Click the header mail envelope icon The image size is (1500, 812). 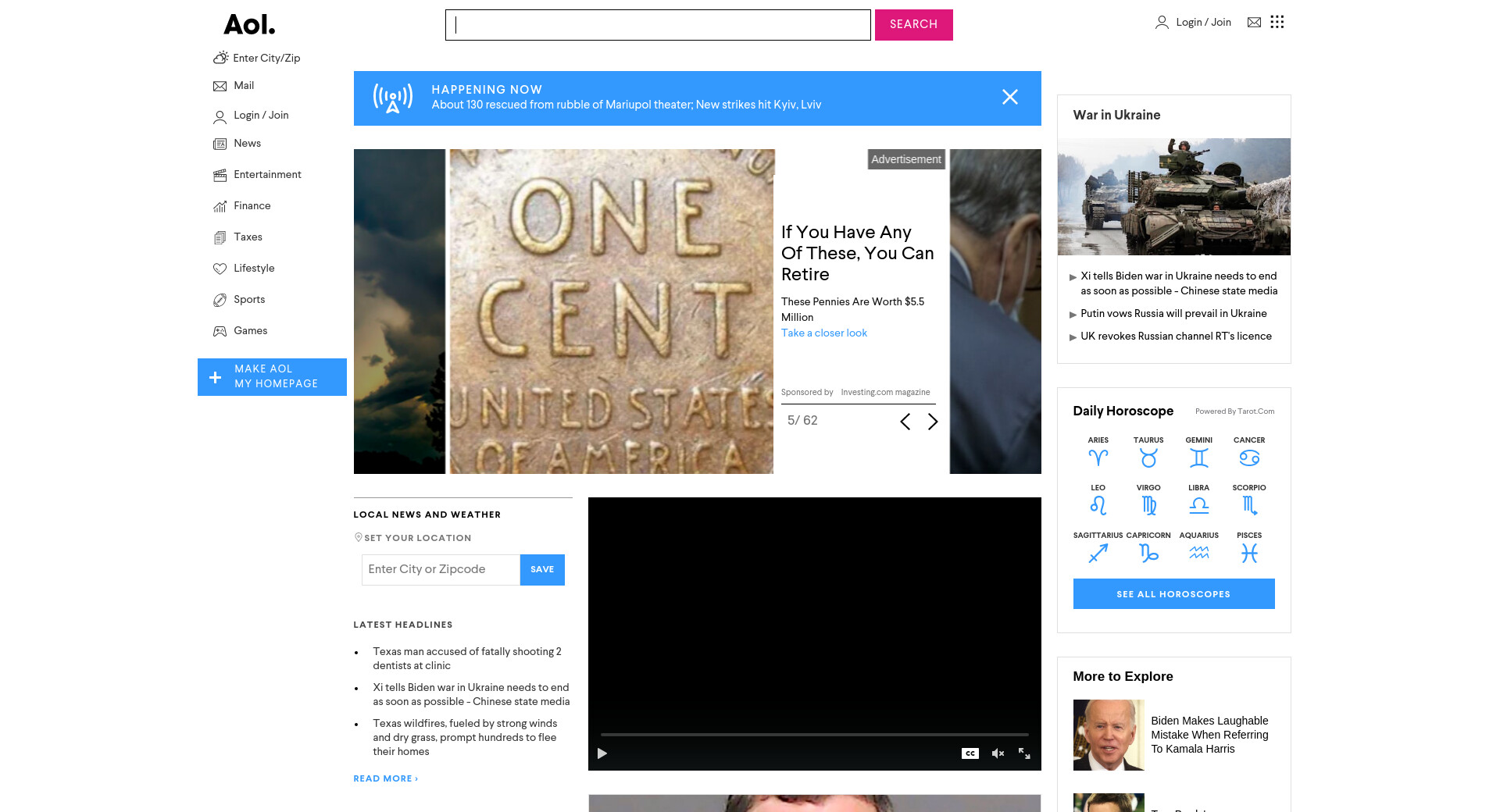coord(1254,23)
